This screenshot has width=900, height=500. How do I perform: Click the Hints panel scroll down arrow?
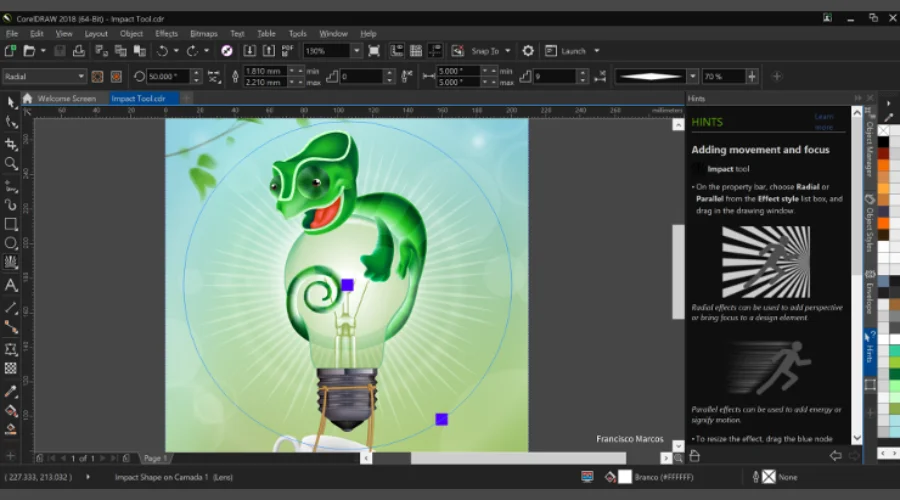857,439
